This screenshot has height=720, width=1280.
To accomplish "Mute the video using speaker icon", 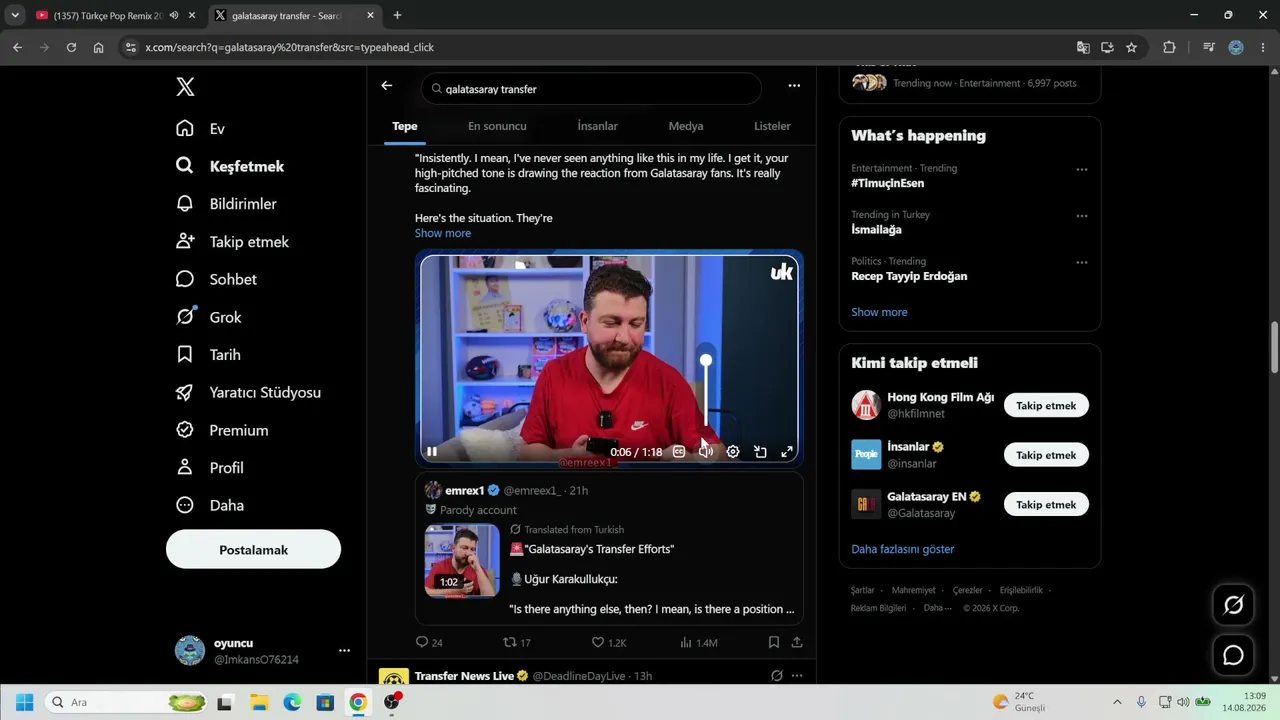I will 706,452.
